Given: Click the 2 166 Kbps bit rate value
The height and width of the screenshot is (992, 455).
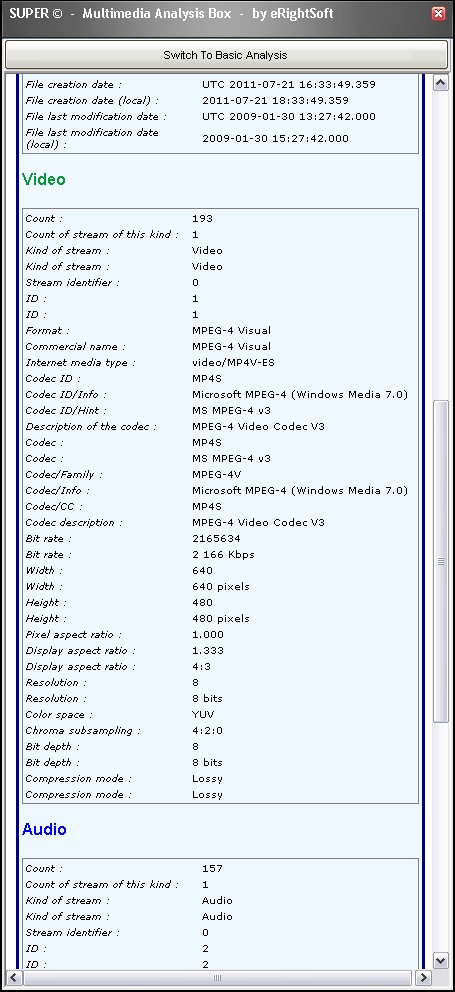Looking at the screenshot, I should click(223, 555).
